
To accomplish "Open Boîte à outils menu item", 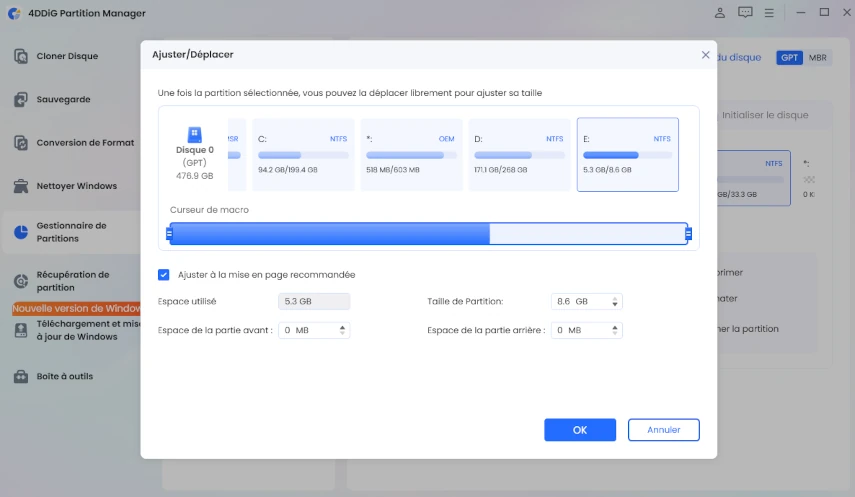I will tap(64, 376).
